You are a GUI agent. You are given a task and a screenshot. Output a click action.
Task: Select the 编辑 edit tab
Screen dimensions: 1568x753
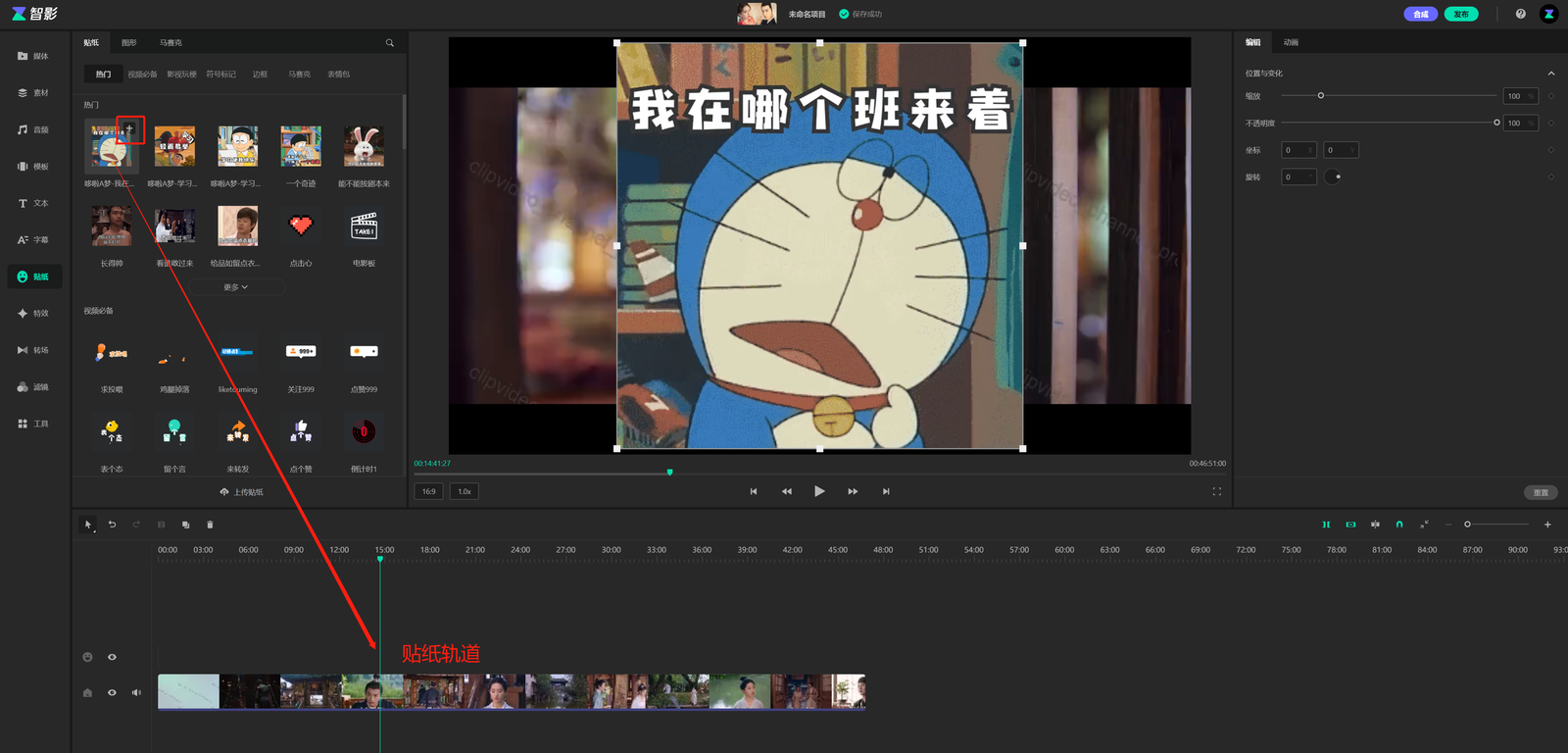[x=1252, y=42]
